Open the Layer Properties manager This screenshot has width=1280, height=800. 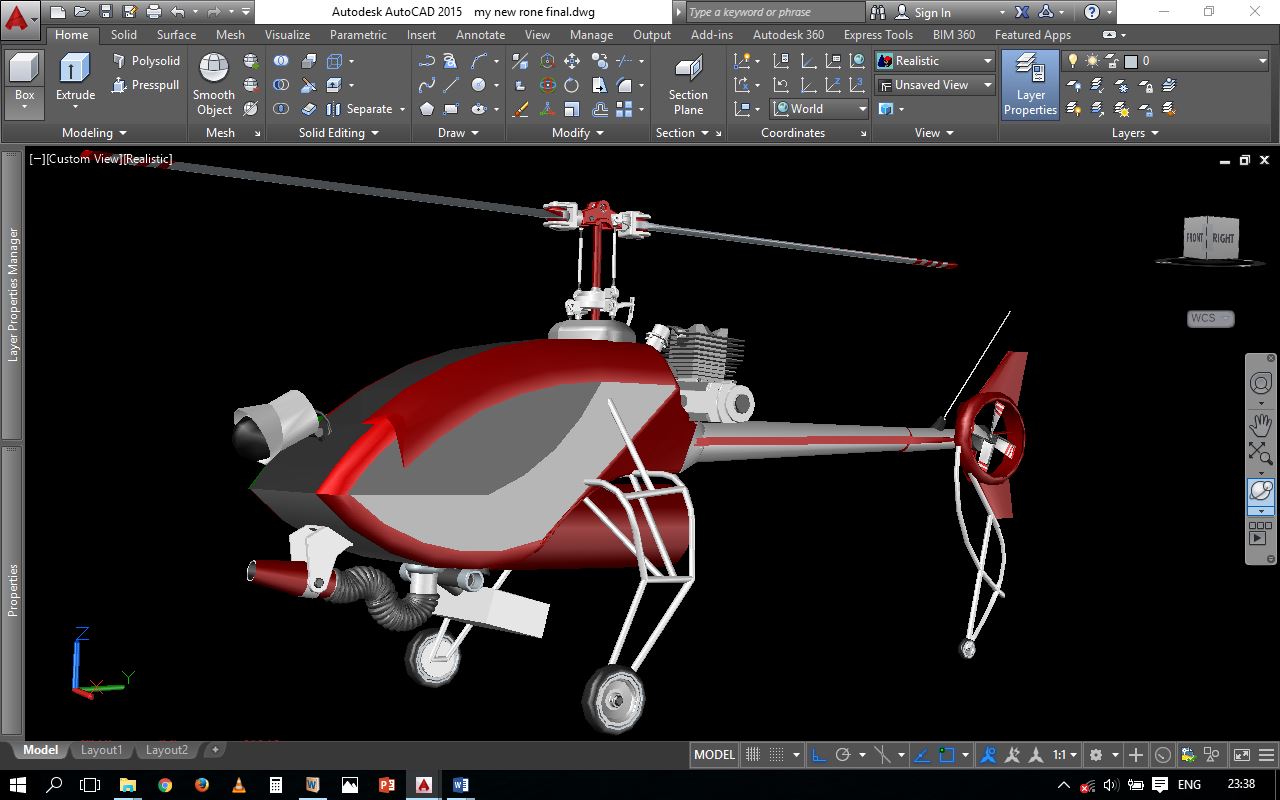1030,84
